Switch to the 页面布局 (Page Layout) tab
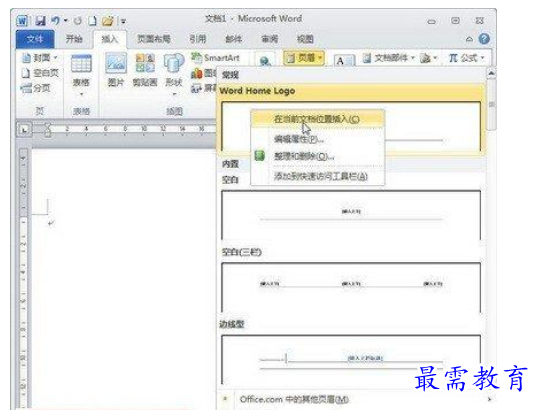The width and height of the screenshot is (536, 410). click(x=153, y=39)
